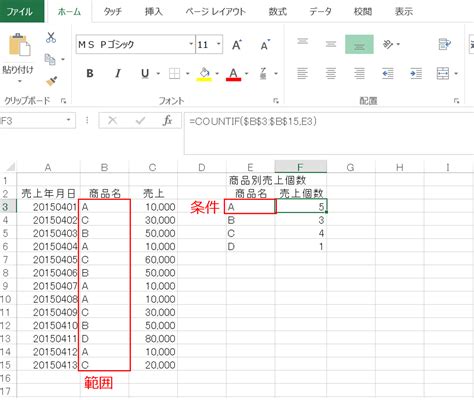Switch to ページレイアウト tab
Screen dimensions: 474x400
coord(215,12)
